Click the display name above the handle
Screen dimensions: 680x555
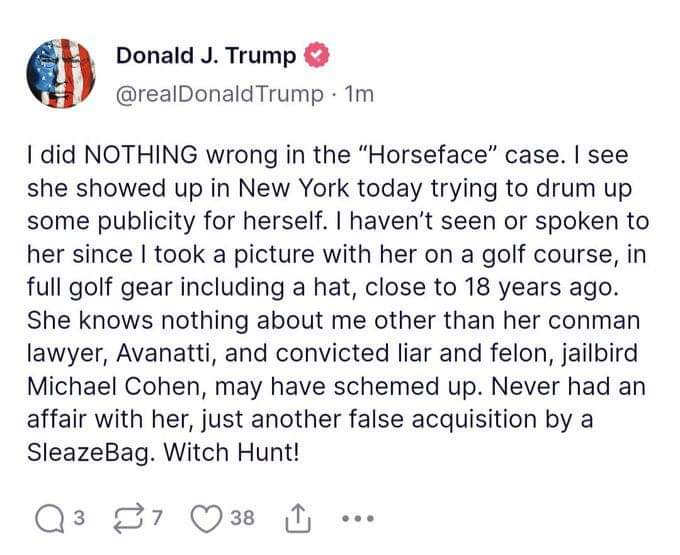(206, 56)
